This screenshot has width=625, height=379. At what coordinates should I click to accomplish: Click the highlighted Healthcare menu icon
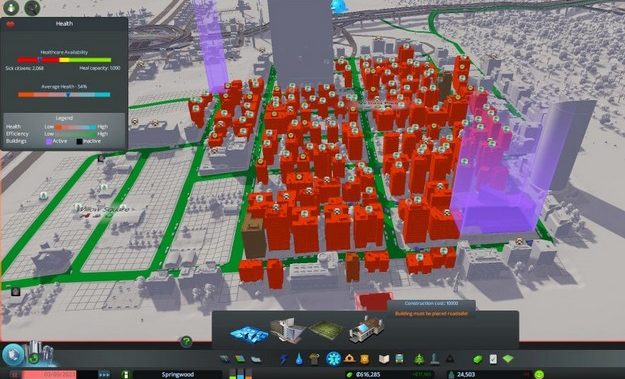click(333, 359)
